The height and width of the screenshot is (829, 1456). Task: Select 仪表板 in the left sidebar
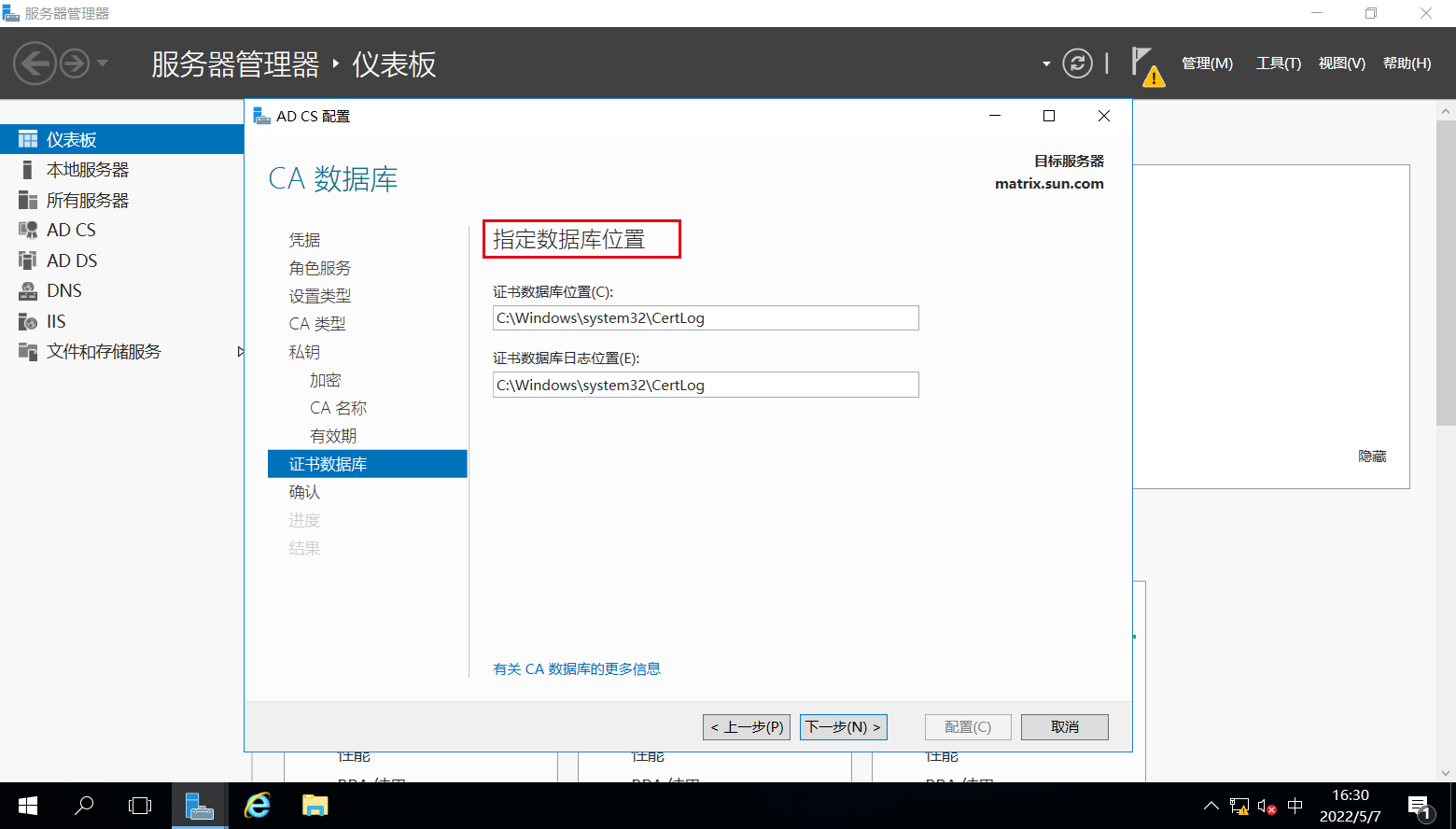(x=121, y=139)
